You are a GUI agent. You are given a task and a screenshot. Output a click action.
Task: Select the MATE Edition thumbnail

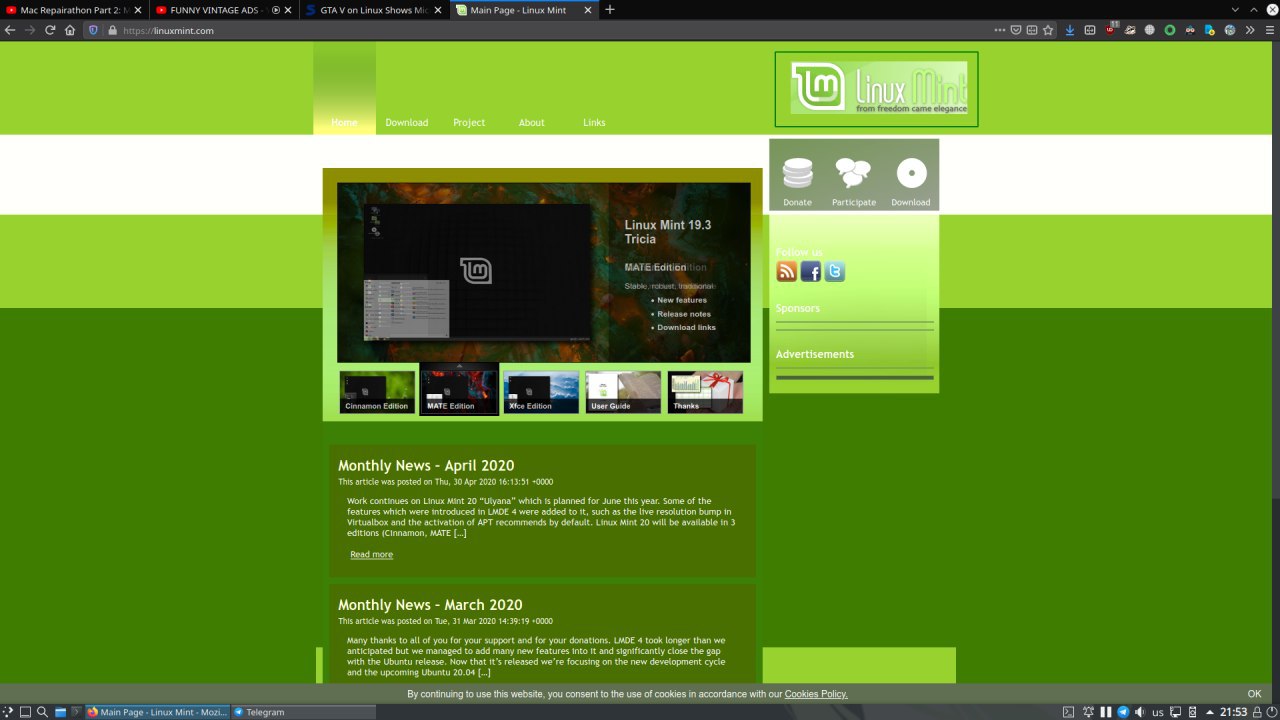point(459,392)
